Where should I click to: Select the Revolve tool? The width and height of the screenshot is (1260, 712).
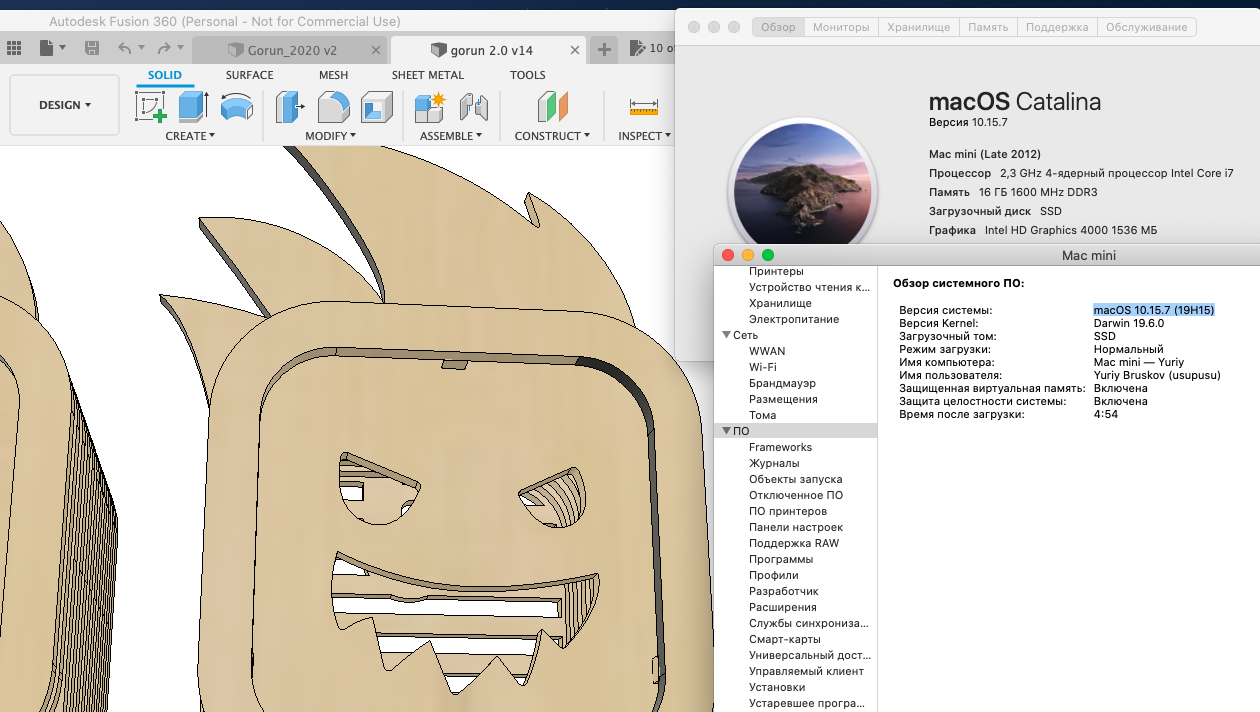pyautogui.click(x=236, y=106)
